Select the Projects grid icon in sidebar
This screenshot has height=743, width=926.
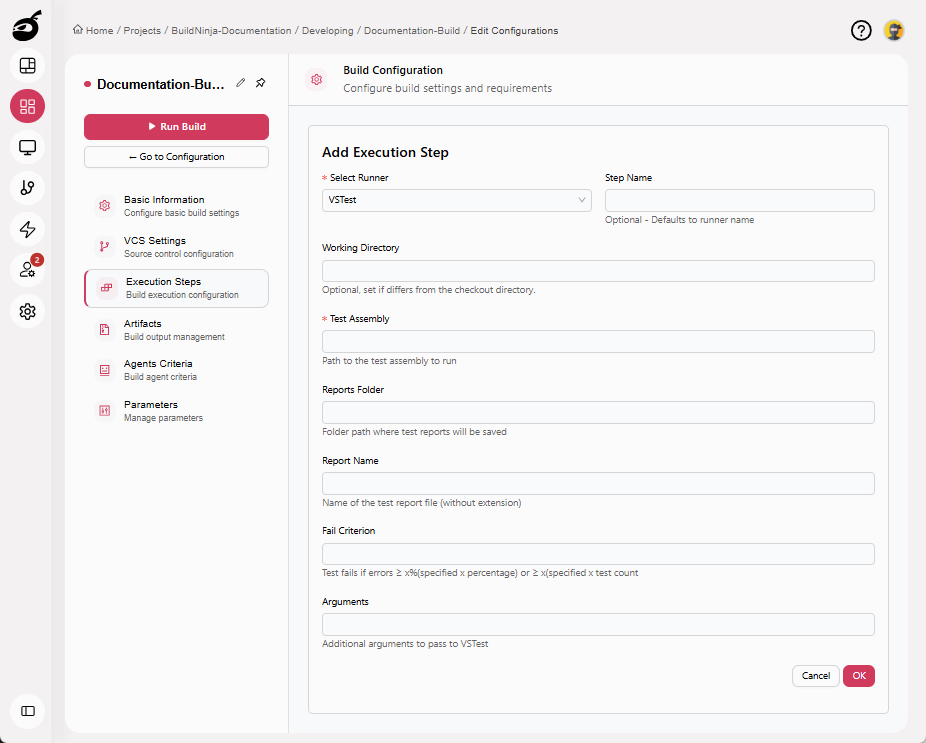pos(28,107)
